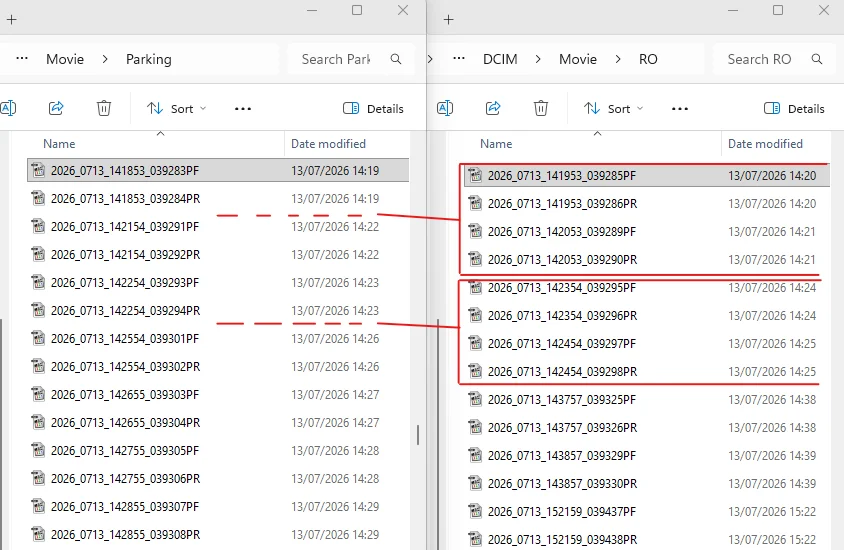Click Share icon in Parking window toolbar
Screen dimensions: 844x550
56,108
